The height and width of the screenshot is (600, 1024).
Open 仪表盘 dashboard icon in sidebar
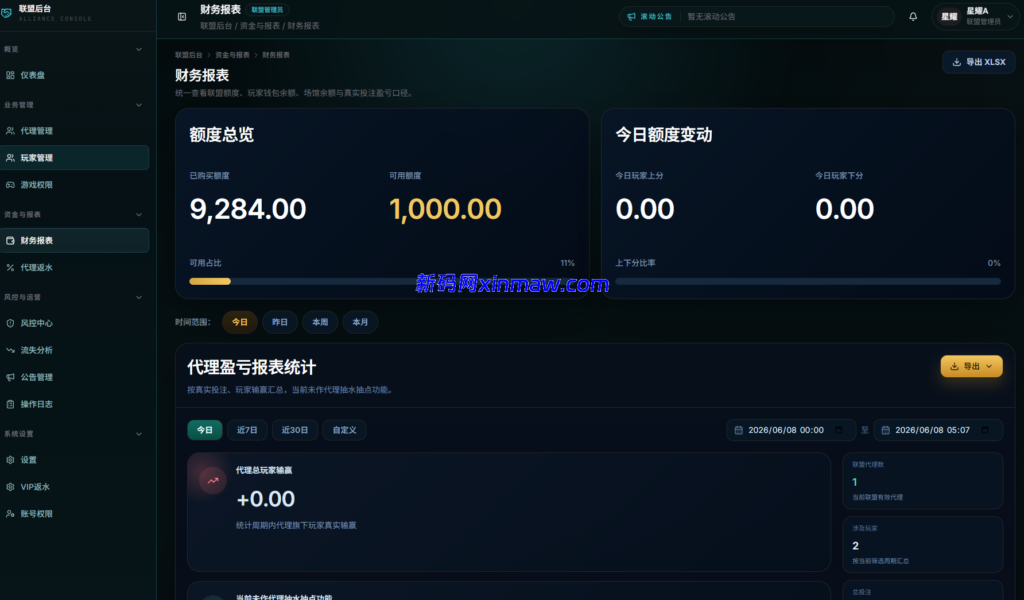tap(10, 75)
